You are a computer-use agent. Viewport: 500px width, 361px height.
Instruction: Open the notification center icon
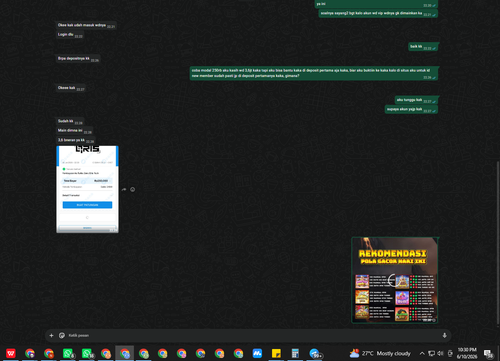pos(489,354)
